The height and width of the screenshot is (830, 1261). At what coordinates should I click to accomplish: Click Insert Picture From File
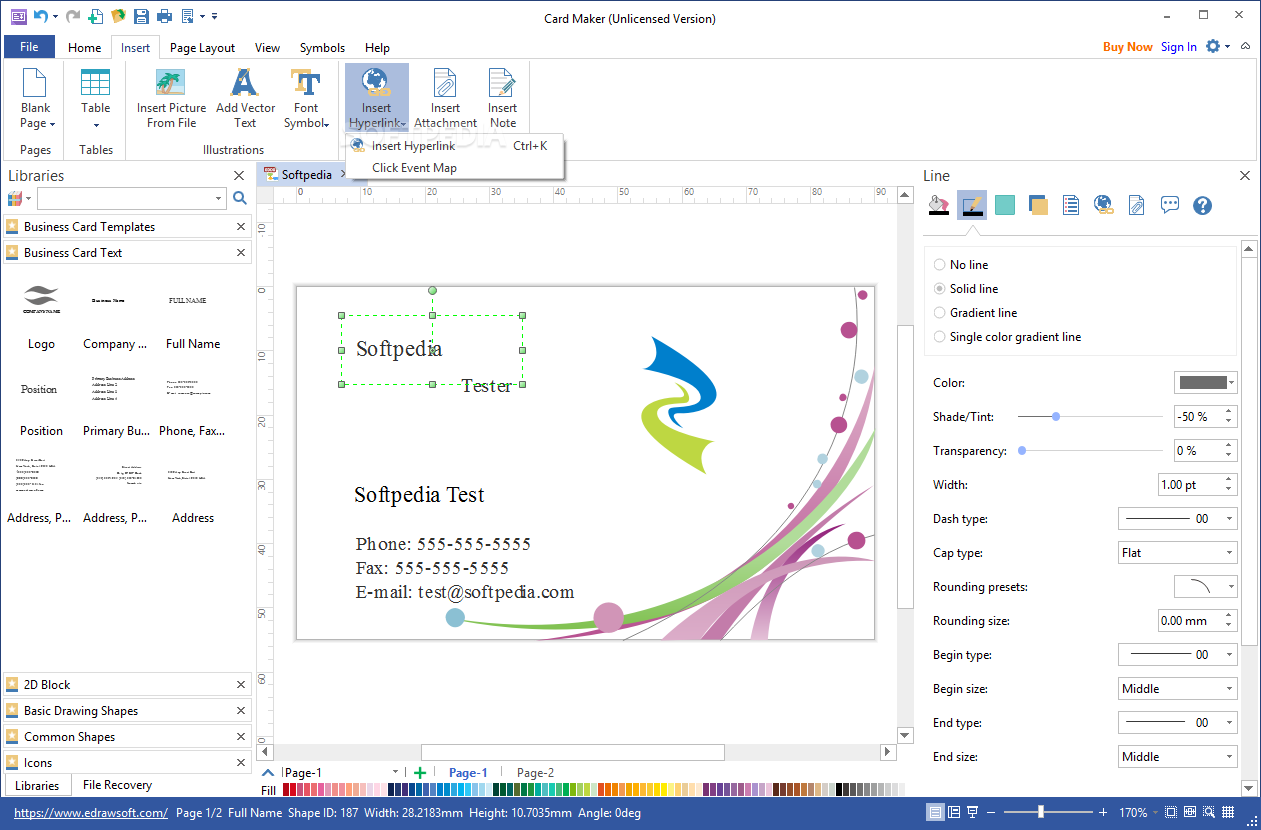[171, 98]
